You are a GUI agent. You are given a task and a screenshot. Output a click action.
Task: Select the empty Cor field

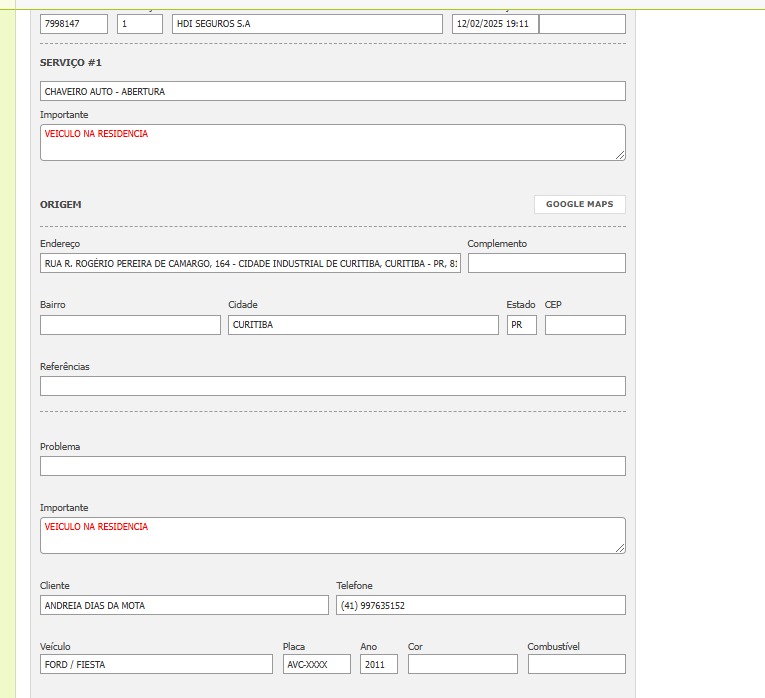click(462, 664)
